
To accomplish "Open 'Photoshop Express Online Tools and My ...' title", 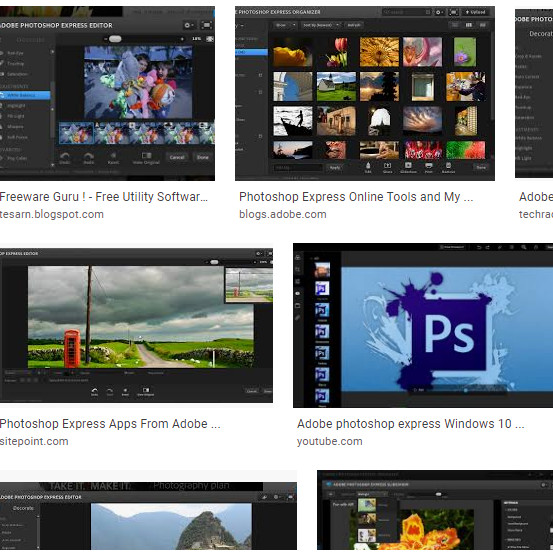I will tap(356, 197).
